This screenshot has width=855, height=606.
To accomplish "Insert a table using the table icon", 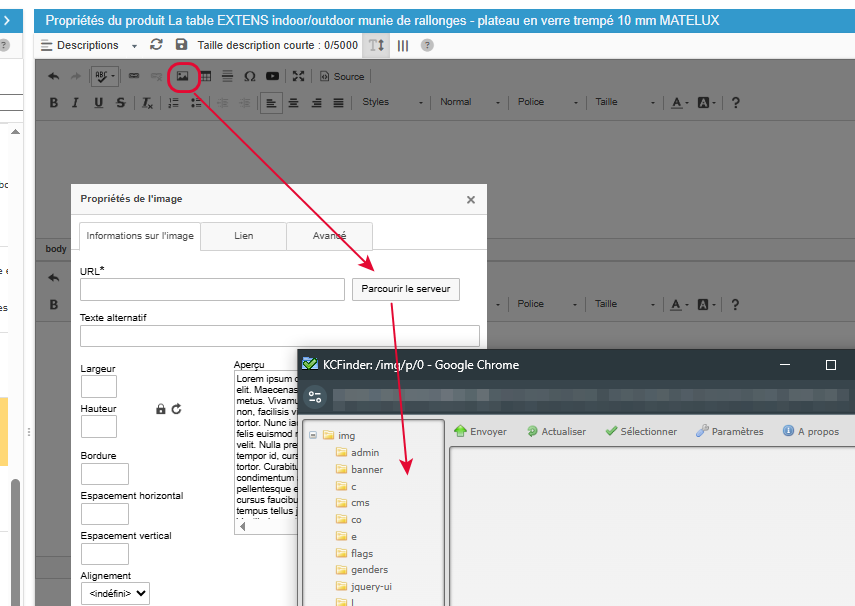I will [206, 76].
